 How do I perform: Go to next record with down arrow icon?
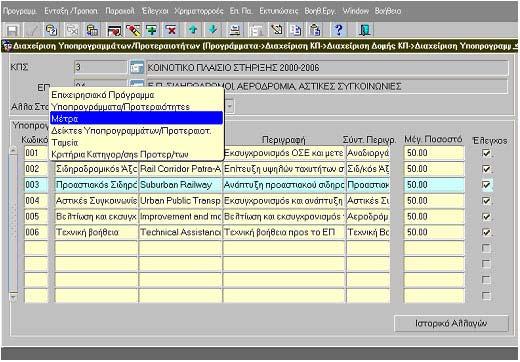(x=212, y=30)
